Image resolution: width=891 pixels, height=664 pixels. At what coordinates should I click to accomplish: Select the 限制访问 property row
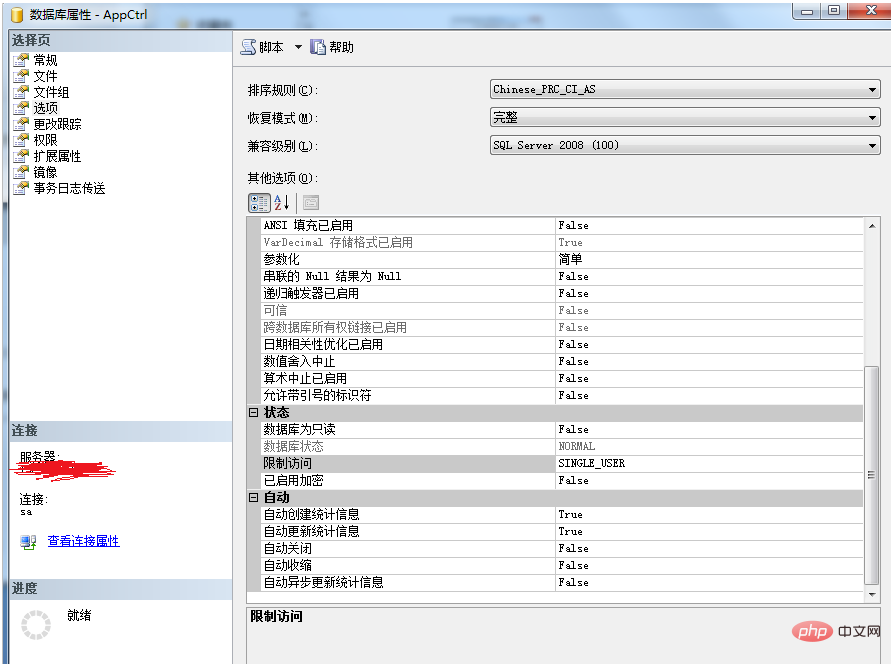pyautogui.click(x=562, y=463)
